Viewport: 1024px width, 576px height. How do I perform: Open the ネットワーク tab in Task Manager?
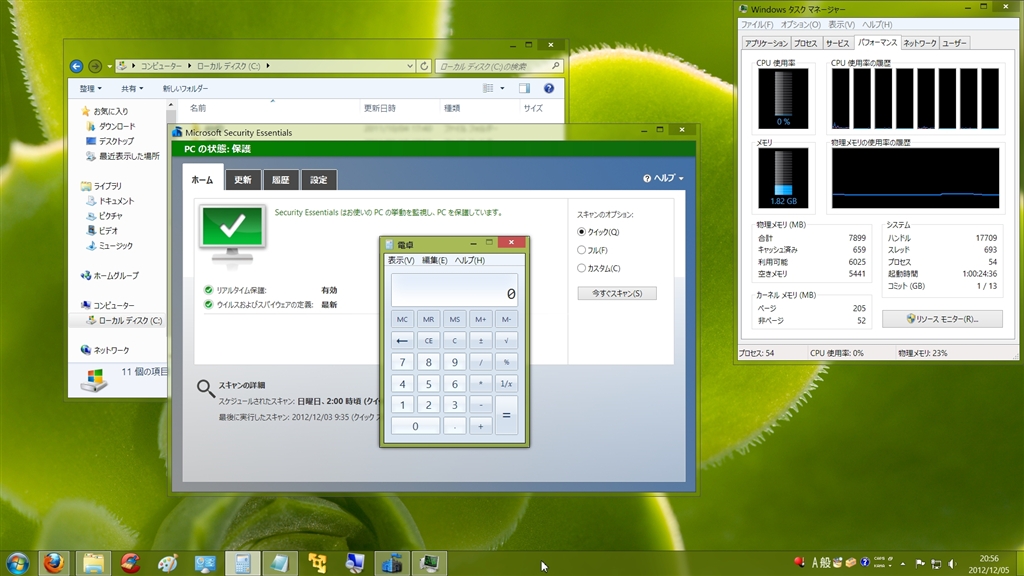(919, 43)
